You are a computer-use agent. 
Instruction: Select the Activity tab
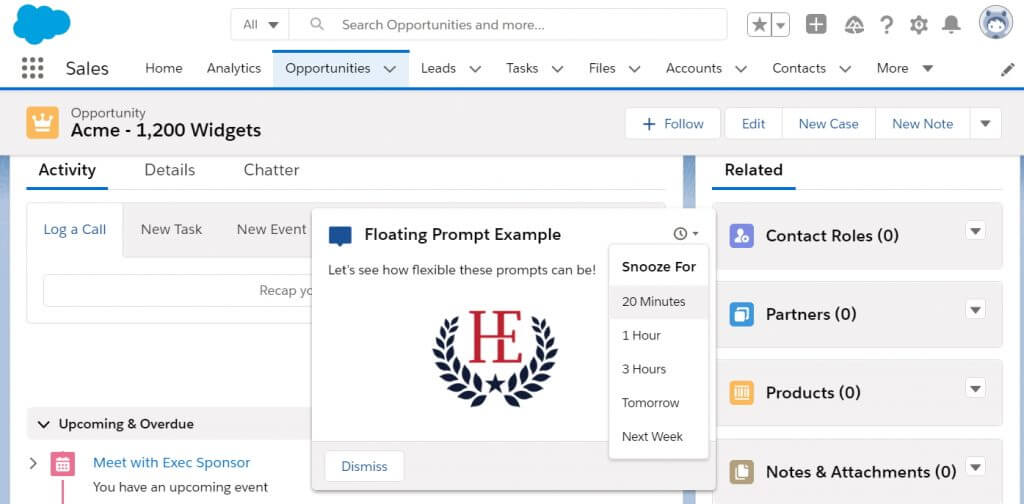[67, 170]
